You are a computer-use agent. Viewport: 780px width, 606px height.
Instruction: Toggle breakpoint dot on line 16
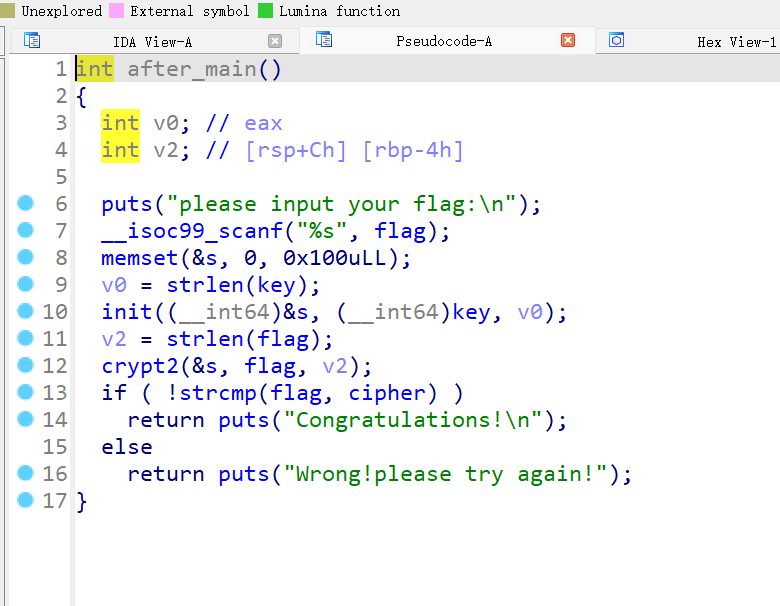point(25,473)
